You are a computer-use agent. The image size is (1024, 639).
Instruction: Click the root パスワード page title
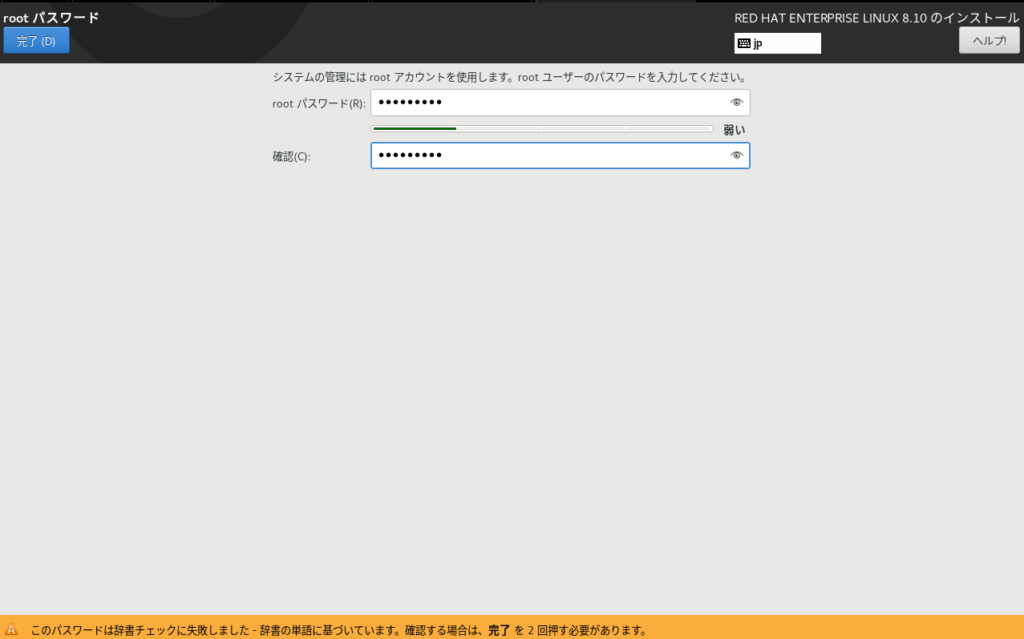(51, 17)
